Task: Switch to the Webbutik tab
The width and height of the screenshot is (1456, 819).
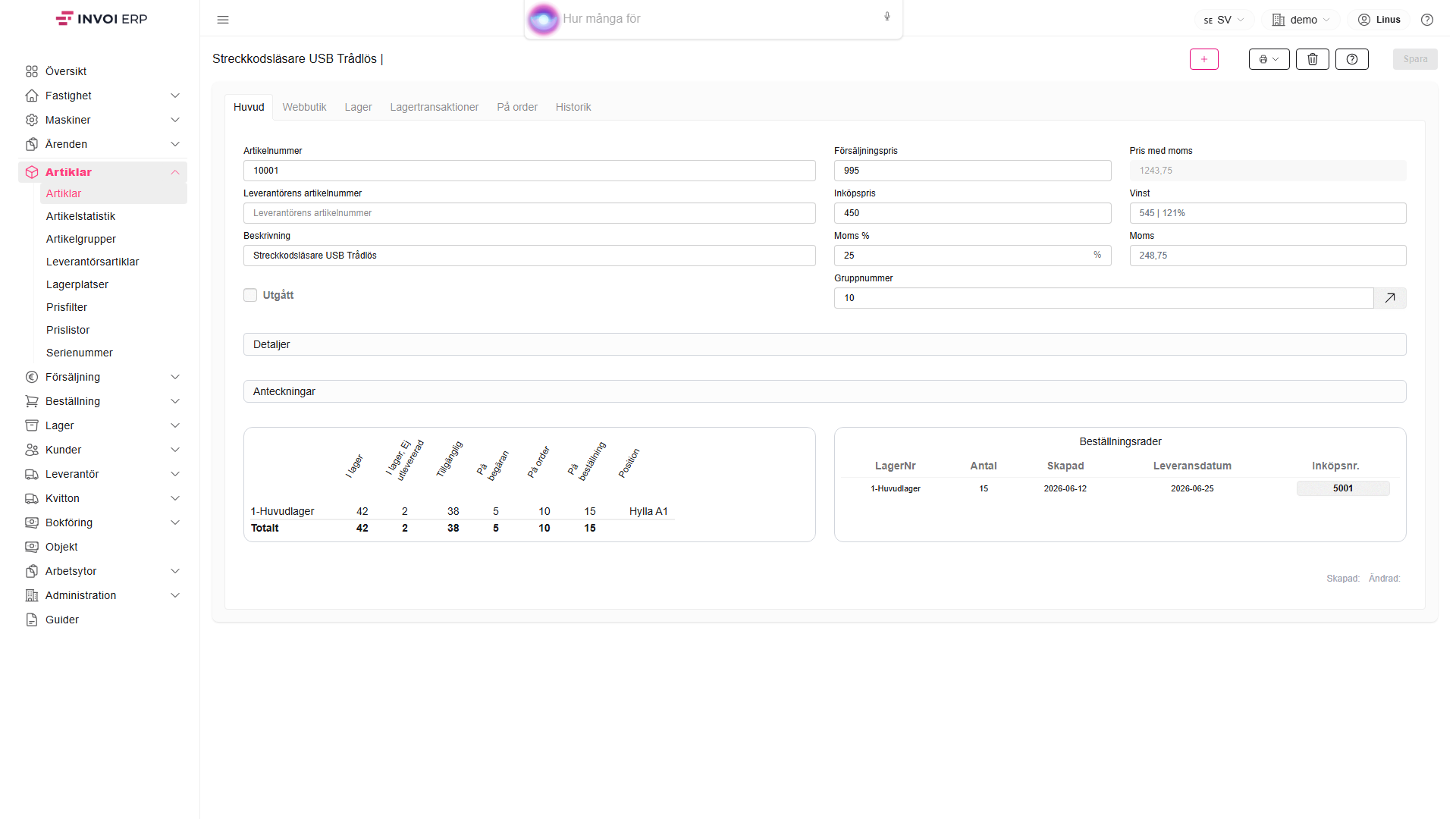Action: [304, 107]
